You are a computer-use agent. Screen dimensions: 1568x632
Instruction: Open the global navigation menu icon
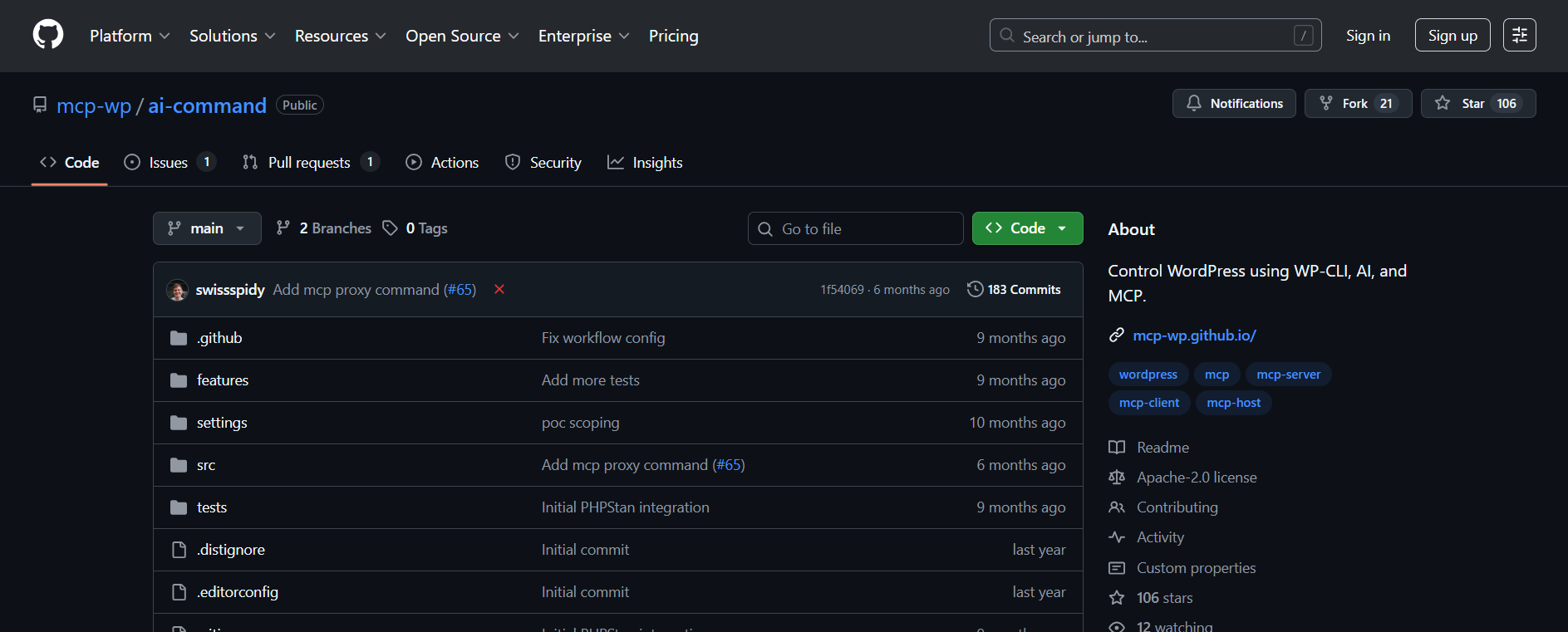click(x=1519, y=35)
